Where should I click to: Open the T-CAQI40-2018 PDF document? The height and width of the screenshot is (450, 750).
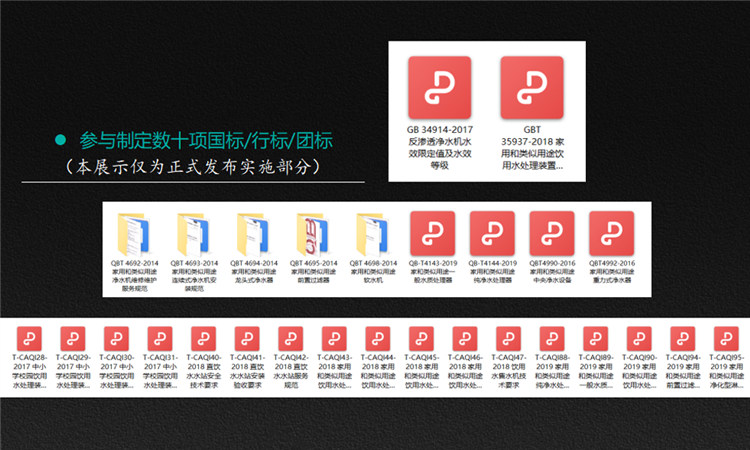click(x=203, y=337)
